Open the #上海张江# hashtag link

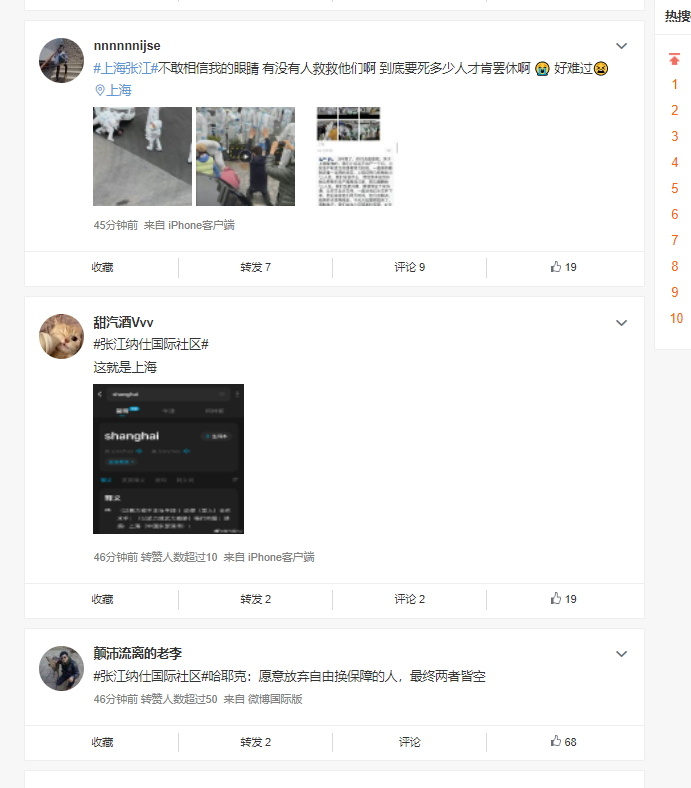[x=126, y=68]
